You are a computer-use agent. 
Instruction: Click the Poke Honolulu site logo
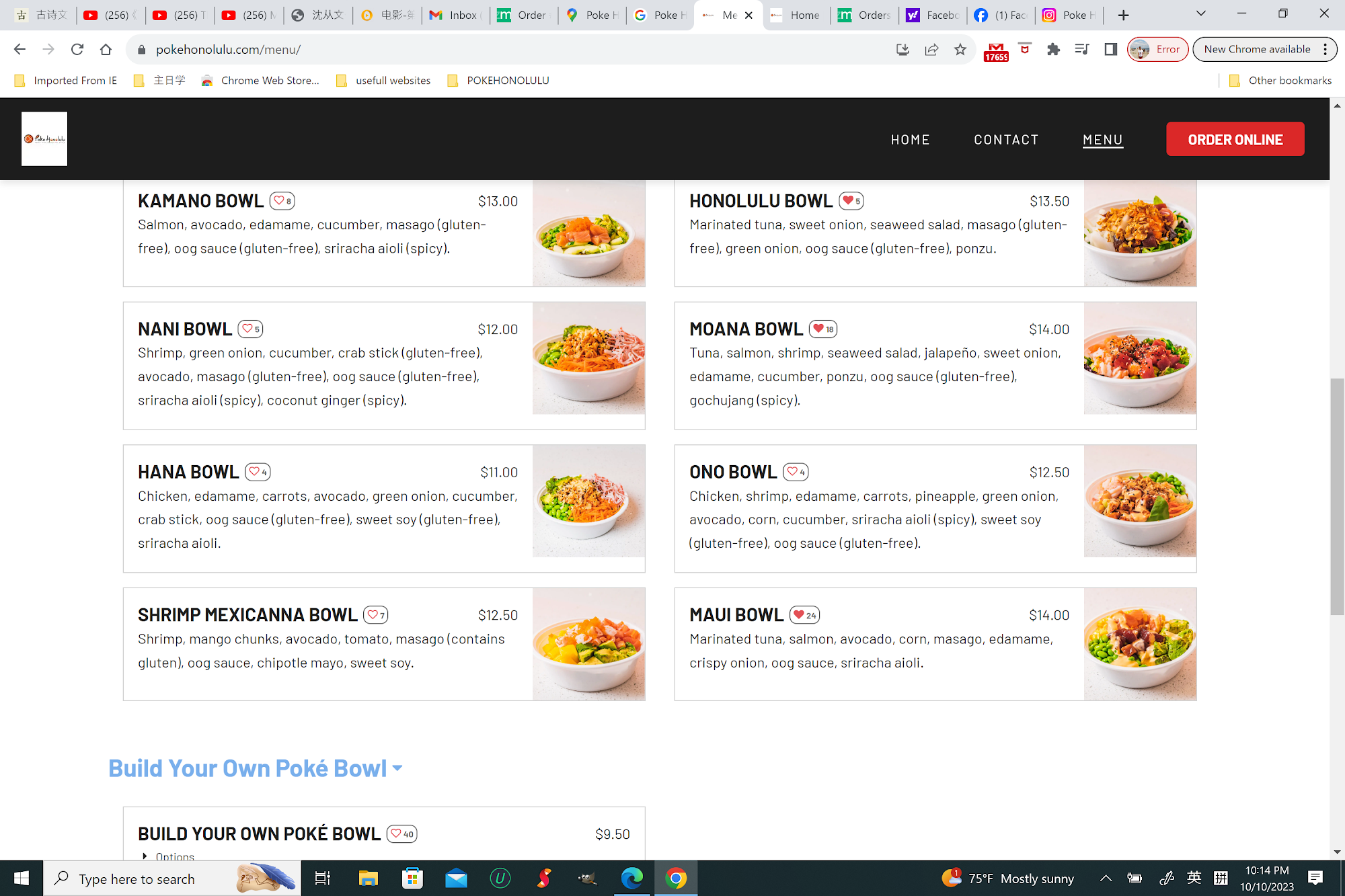[x=44, y=139]
